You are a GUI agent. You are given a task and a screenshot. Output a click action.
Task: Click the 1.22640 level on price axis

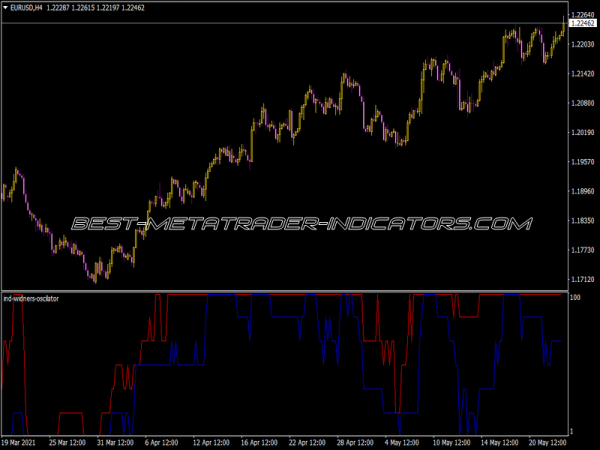[582, 14]
